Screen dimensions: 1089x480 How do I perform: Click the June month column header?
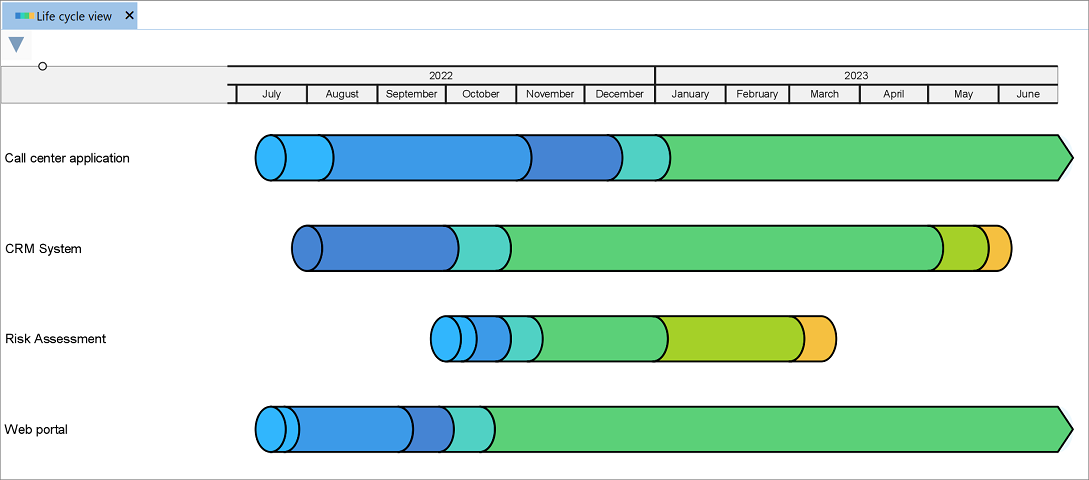tap(1027, 94)
